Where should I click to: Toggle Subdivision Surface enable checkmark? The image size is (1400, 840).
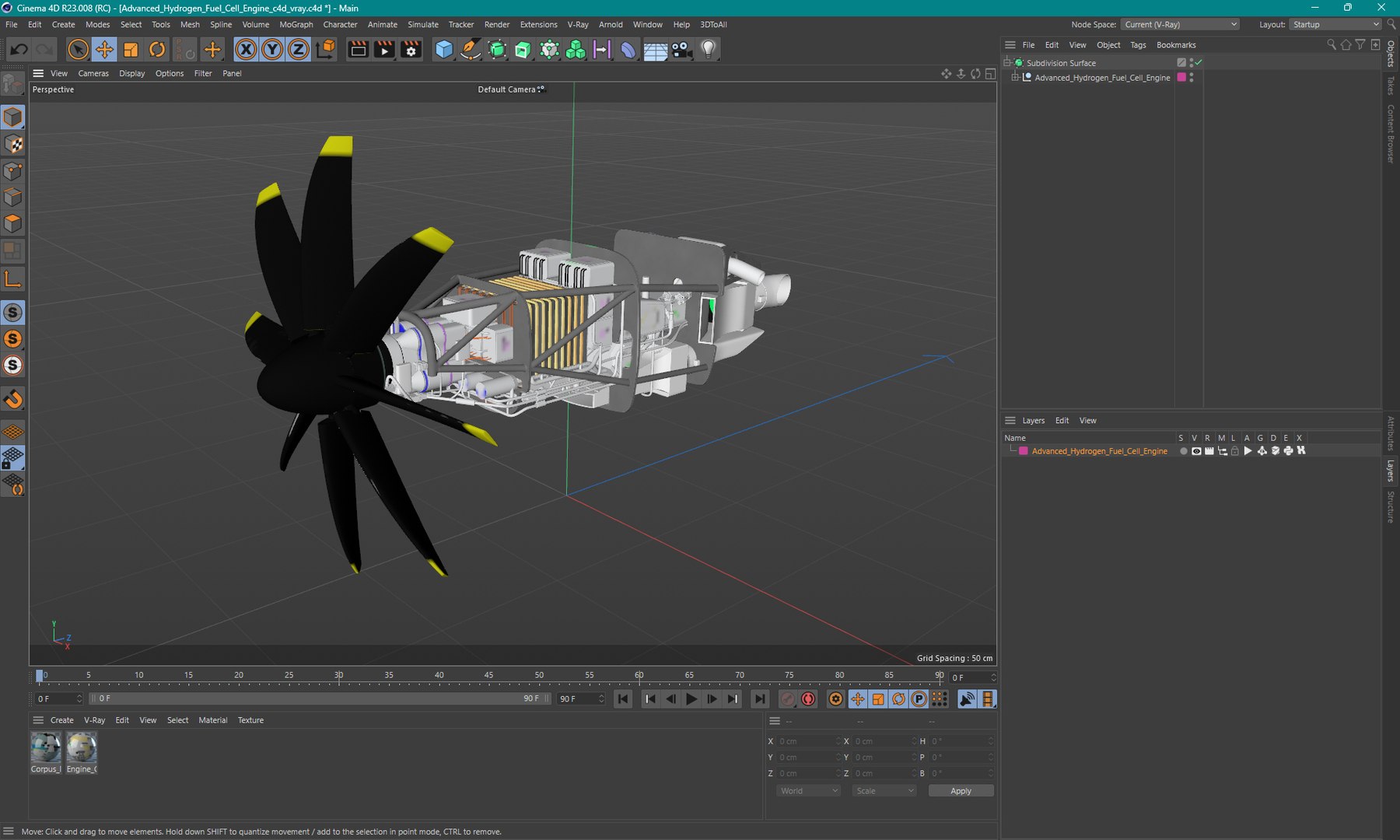pyautogui.click(x=1199, y=62)
